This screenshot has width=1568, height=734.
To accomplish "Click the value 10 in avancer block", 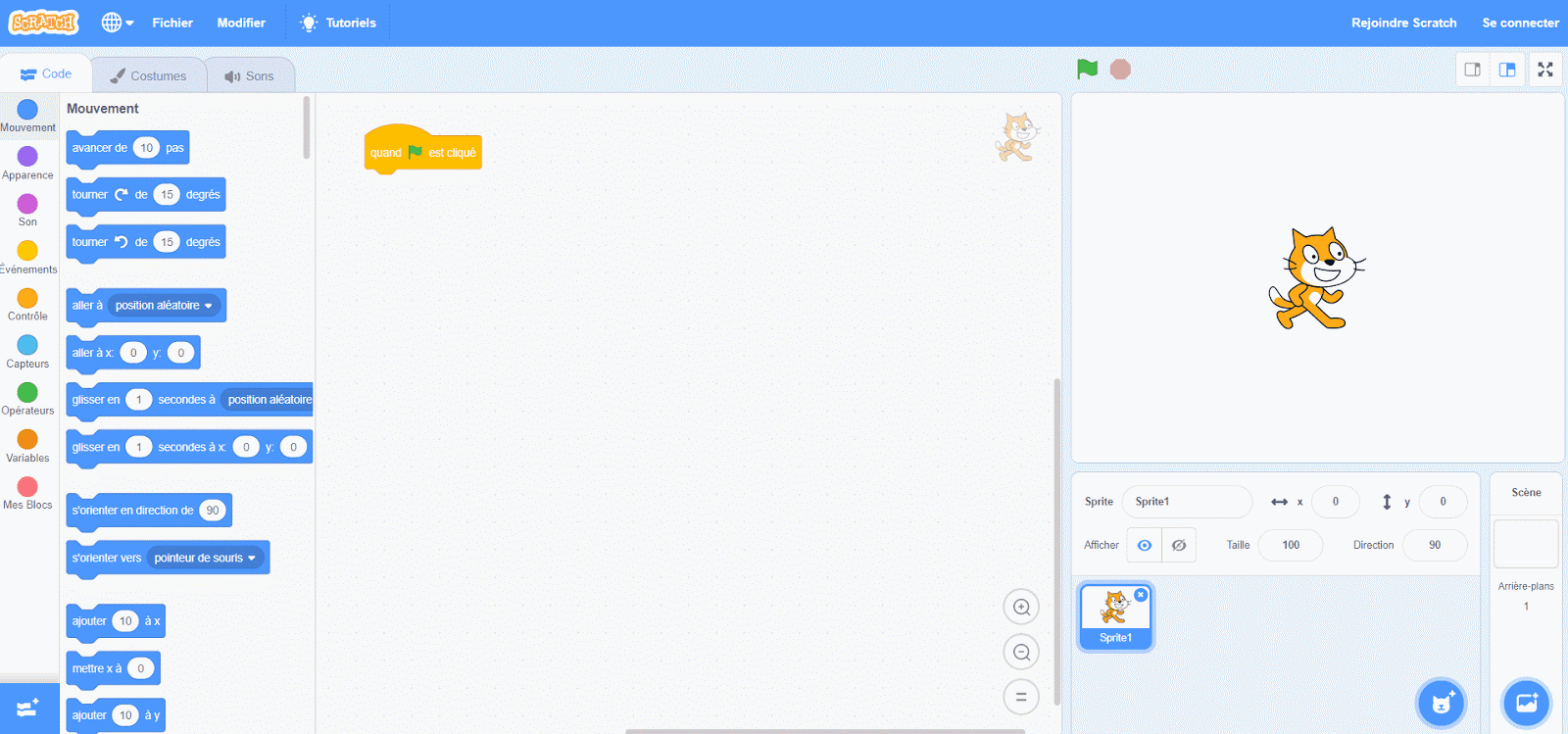I will point(146,148).
